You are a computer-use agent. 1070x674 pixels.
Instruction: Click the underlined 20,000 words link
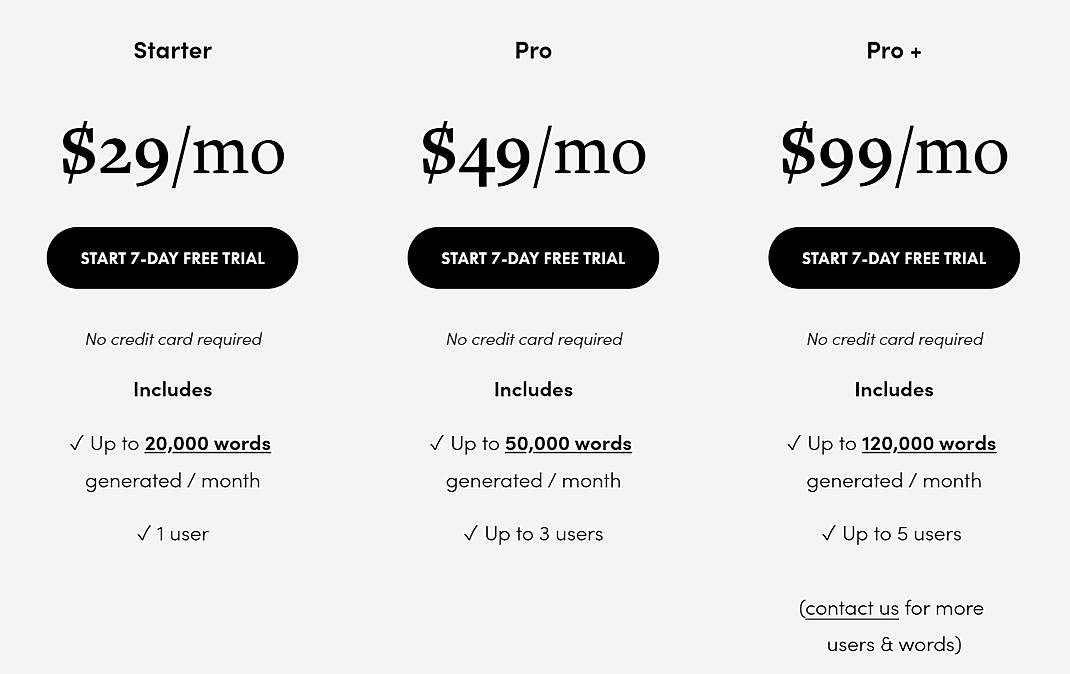coord(207,443)
